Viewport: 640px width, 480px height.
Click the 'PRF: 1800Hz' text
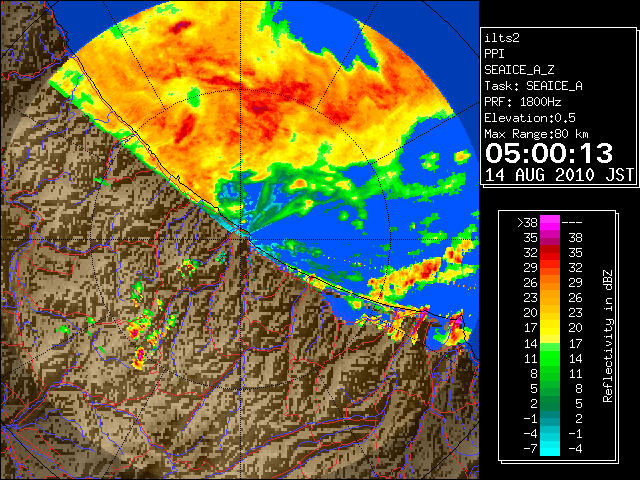(x=522, y=102)
